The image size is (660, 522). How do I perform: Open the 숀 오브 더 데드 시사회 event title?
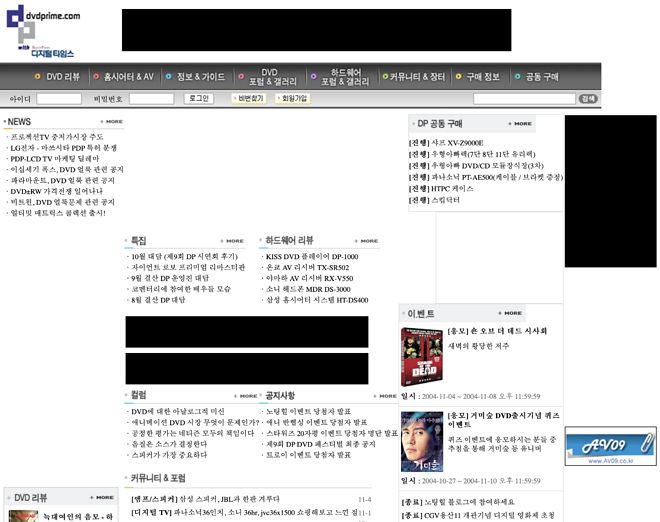[x=497, y=331]
